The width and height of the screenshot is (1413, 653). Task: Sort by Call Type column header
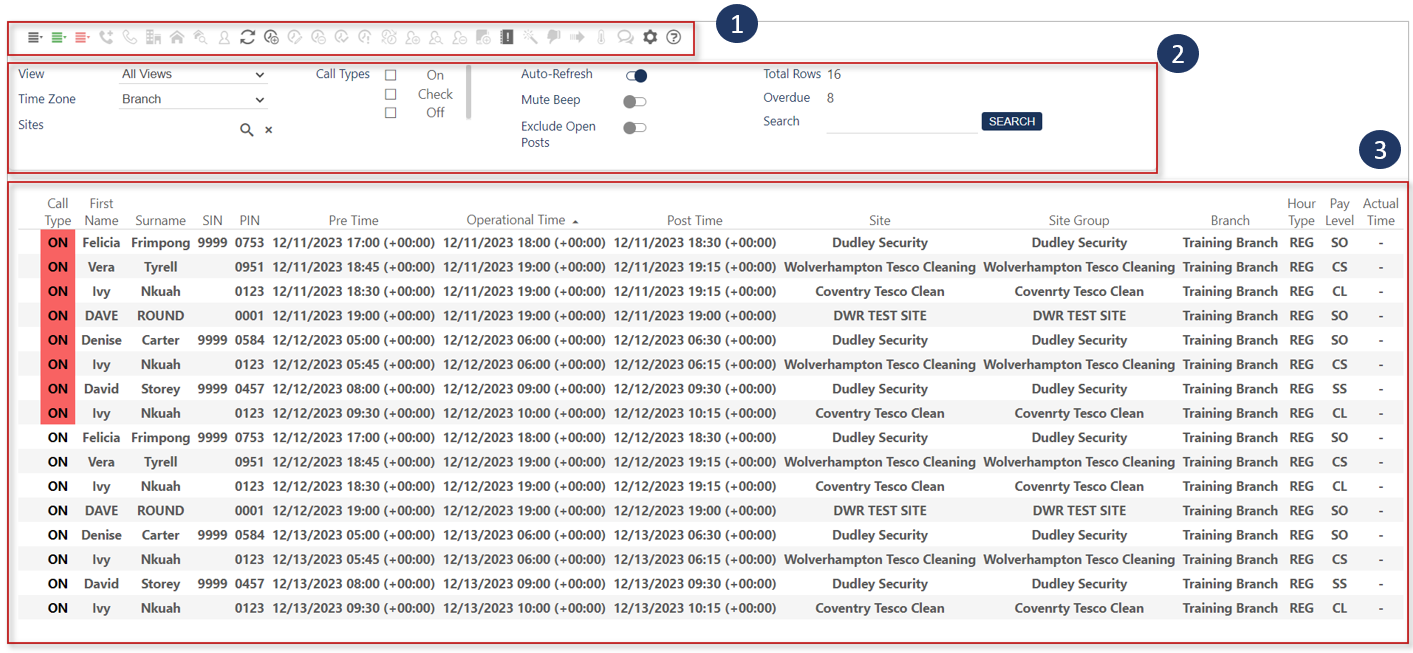(58, 212)
